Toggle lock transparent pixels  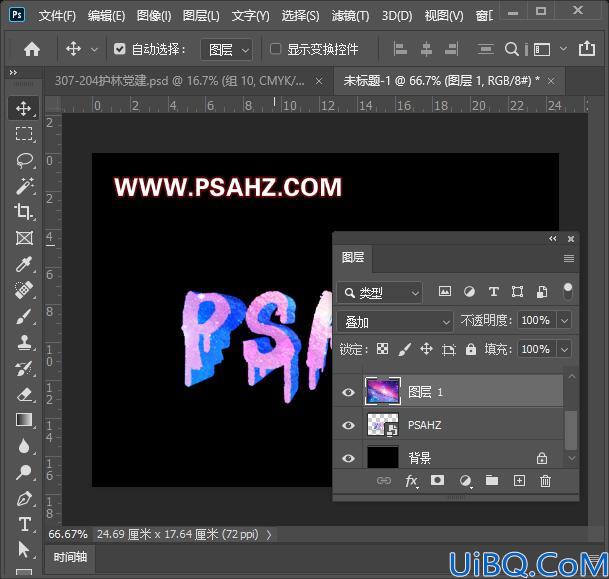tap(383, 349)
